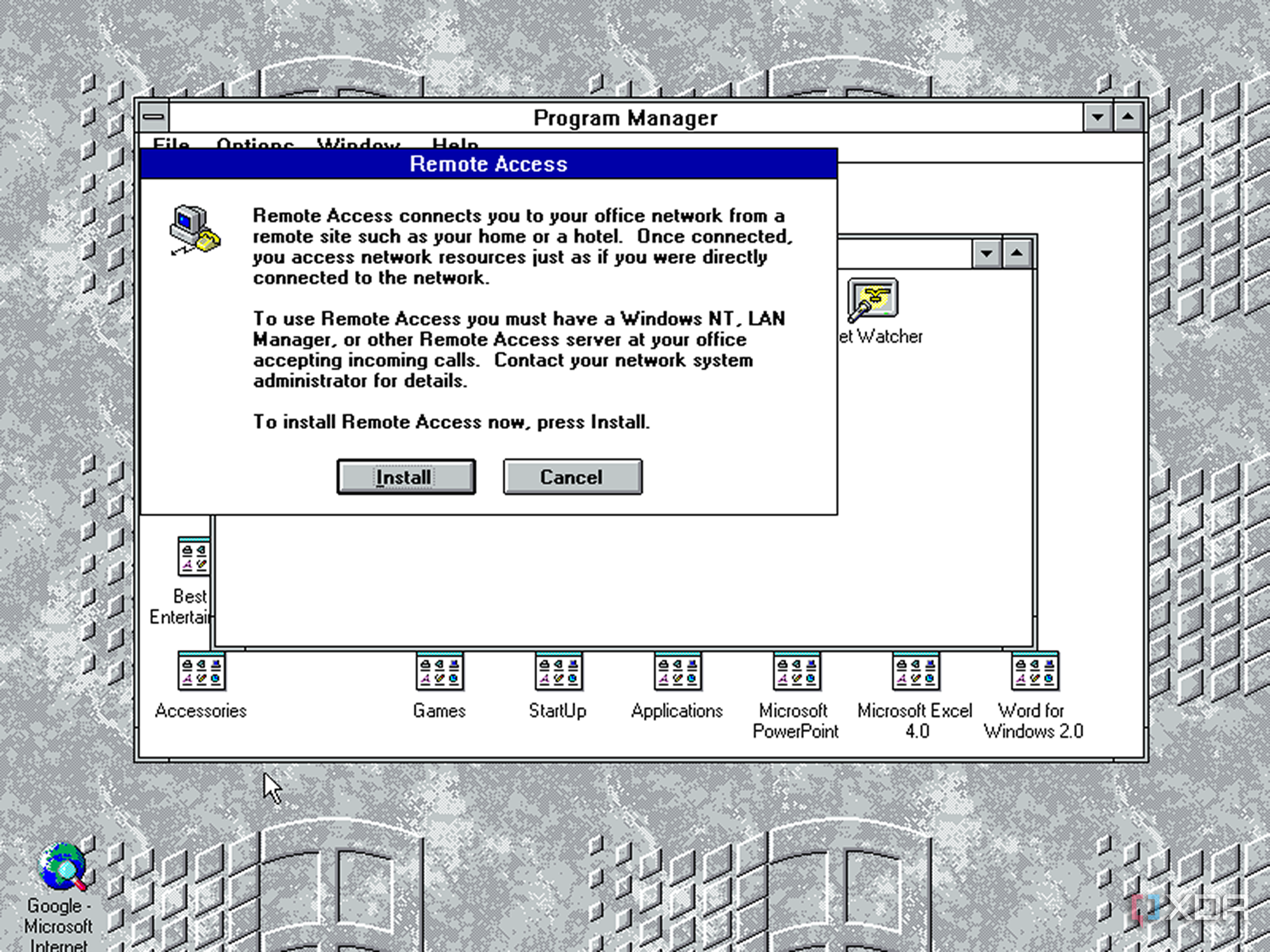The width and height of the screenshot is (1270, 952).
Task: Click the Install button
Action: coord(406,477)
